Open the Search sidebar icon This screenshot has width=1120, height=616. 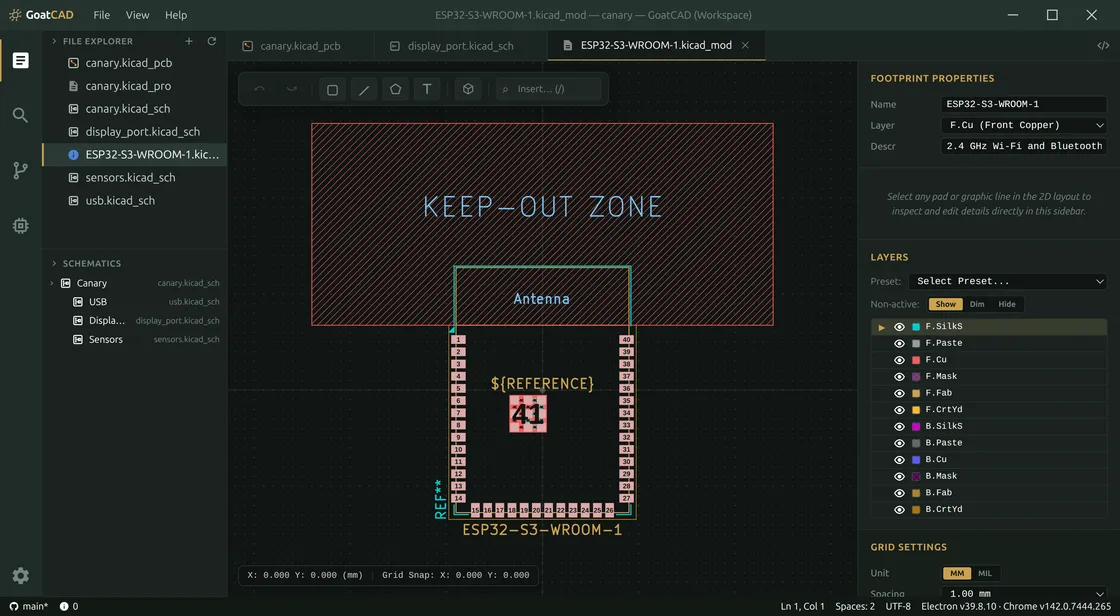21,115
